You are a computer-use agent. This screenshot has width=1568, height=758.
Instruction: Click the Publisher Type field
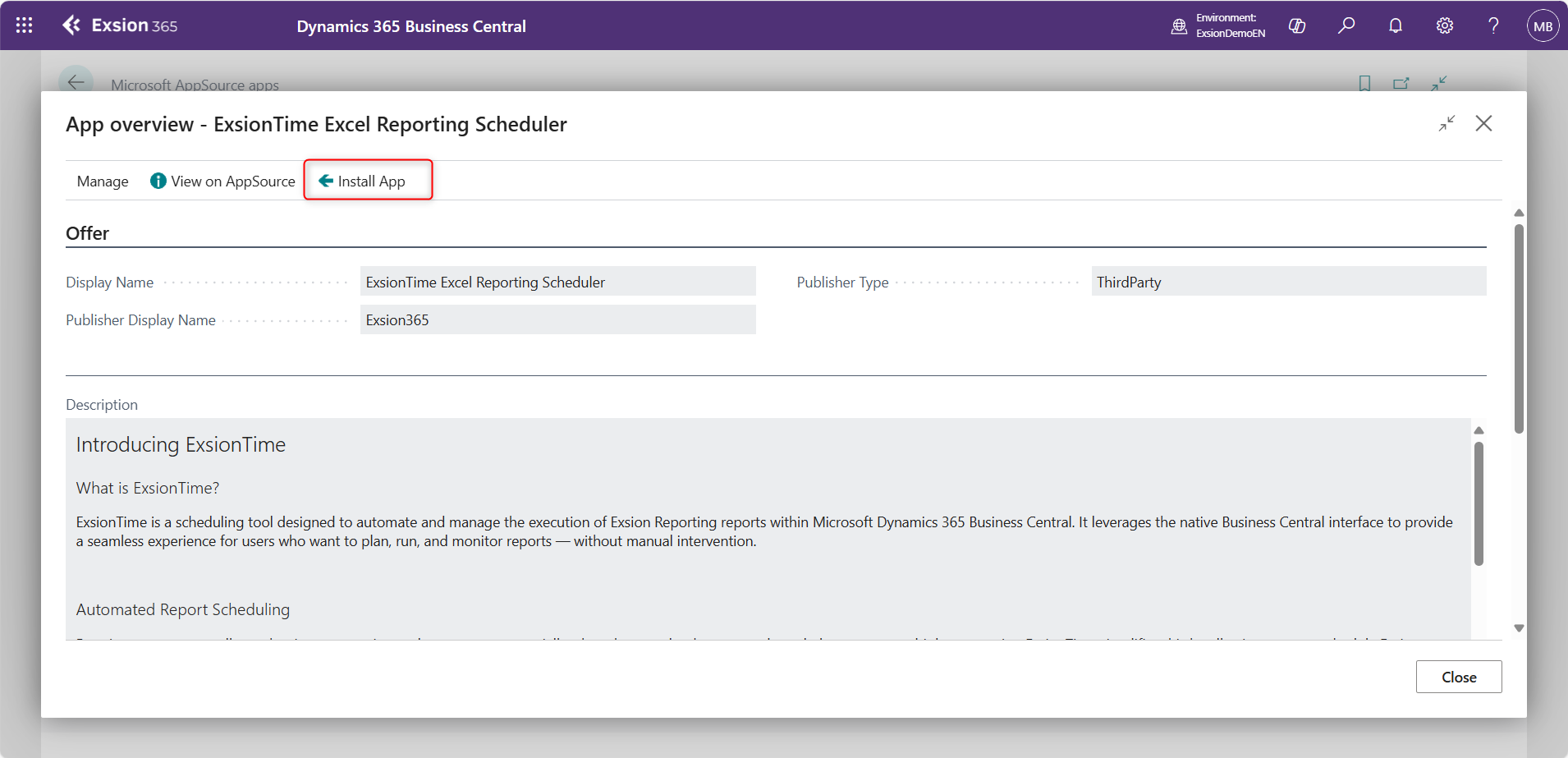[x=1289, y=282]
